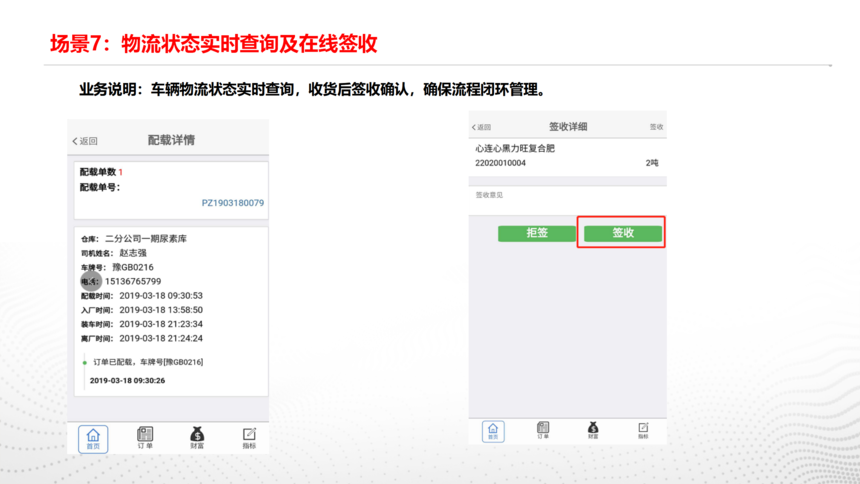The height and width of the screenshot is (484, 860).
Task: Click the warehouse 二分公司一期尿素库
Action: point(146,239)
